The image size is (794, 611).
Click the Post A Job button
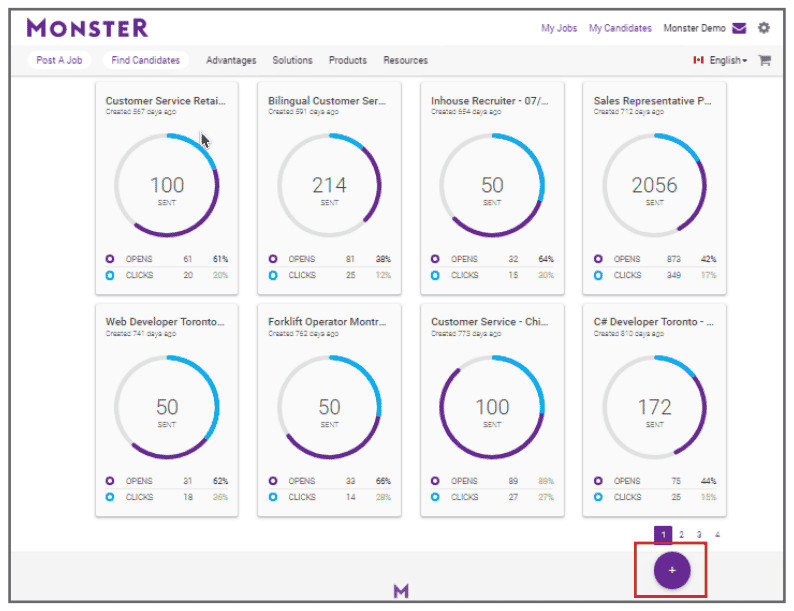59,60
